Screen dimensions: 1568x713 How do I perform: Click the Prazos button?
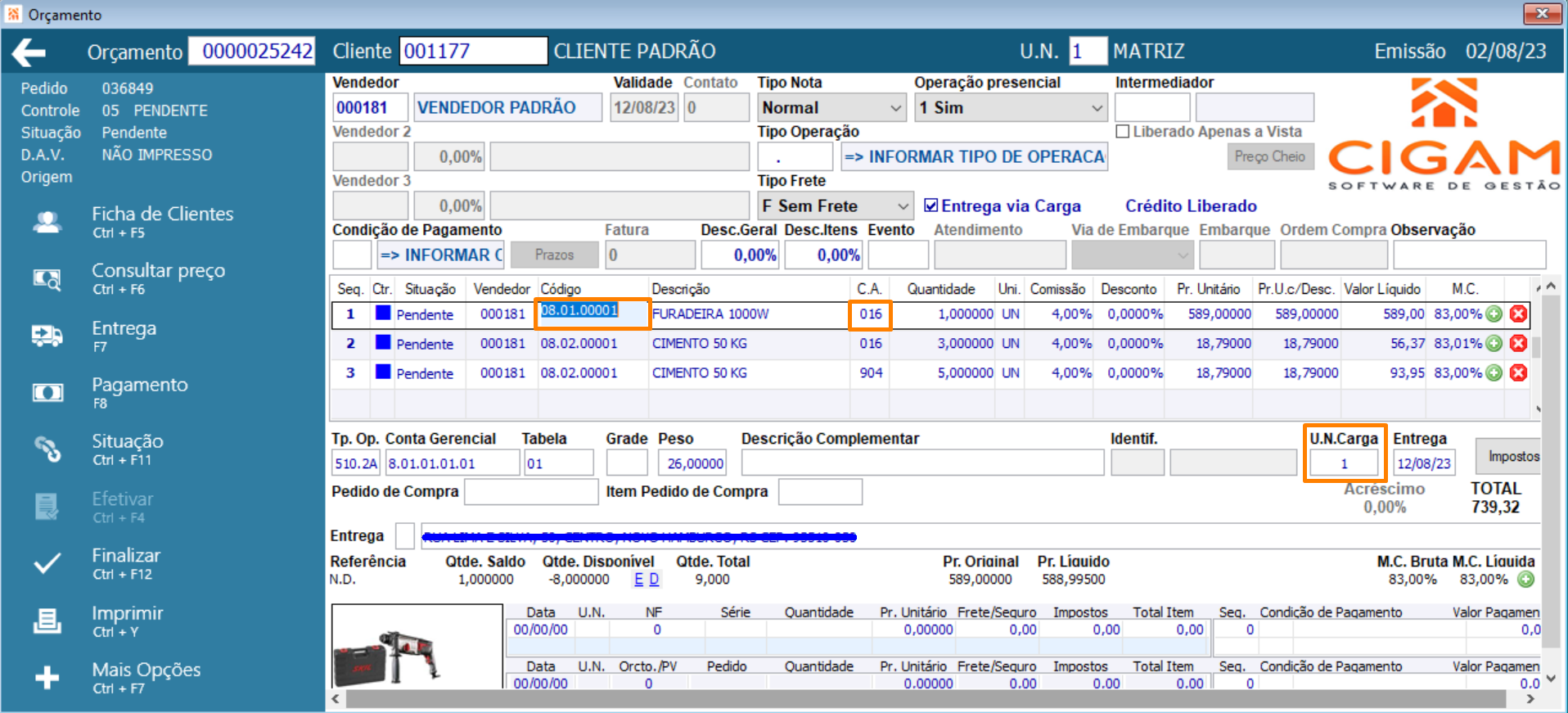tap(554, 255)
